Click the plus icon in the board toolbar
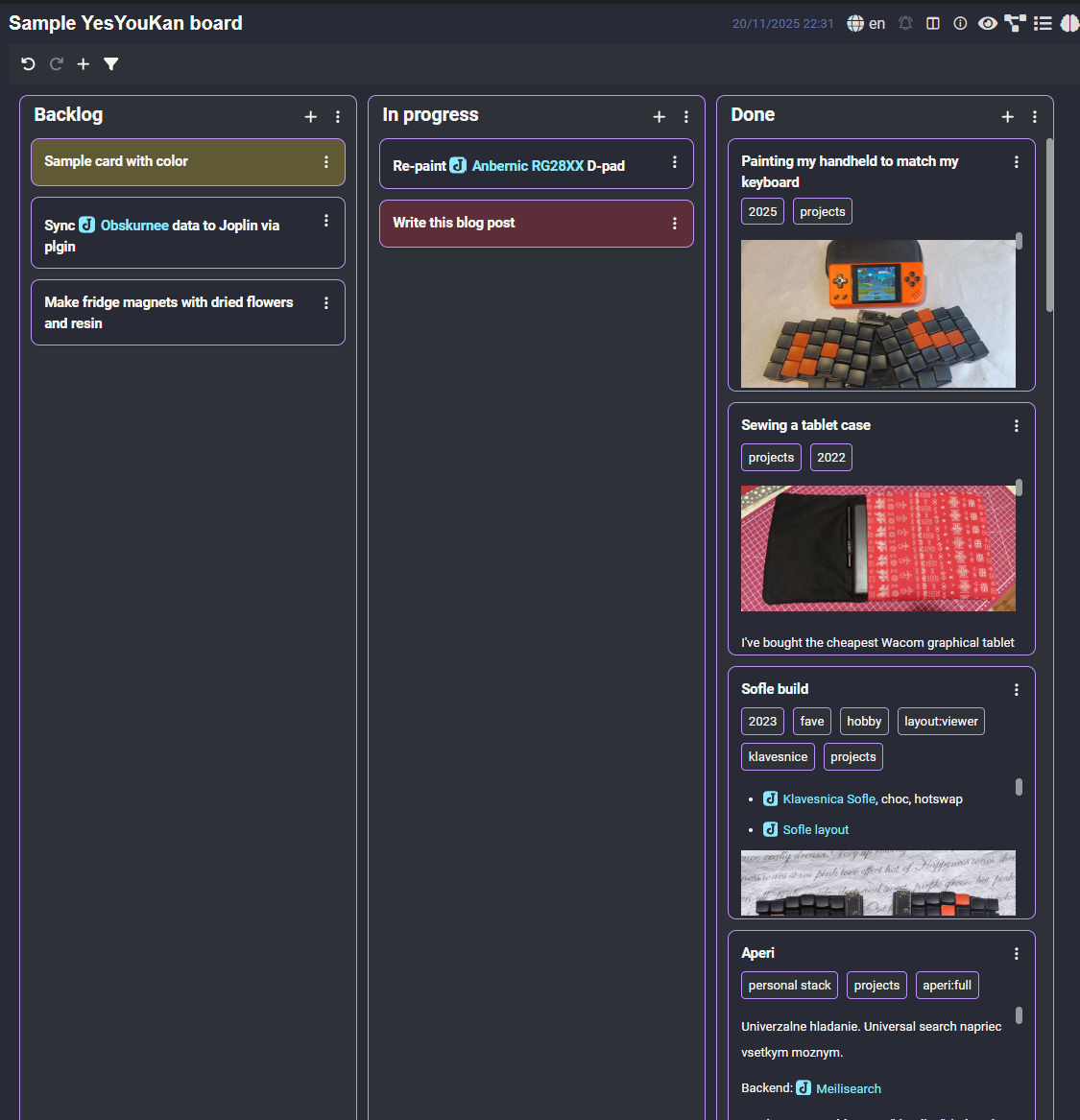Viewport: 1080px width, 1120px height. (x=84, y=64)
